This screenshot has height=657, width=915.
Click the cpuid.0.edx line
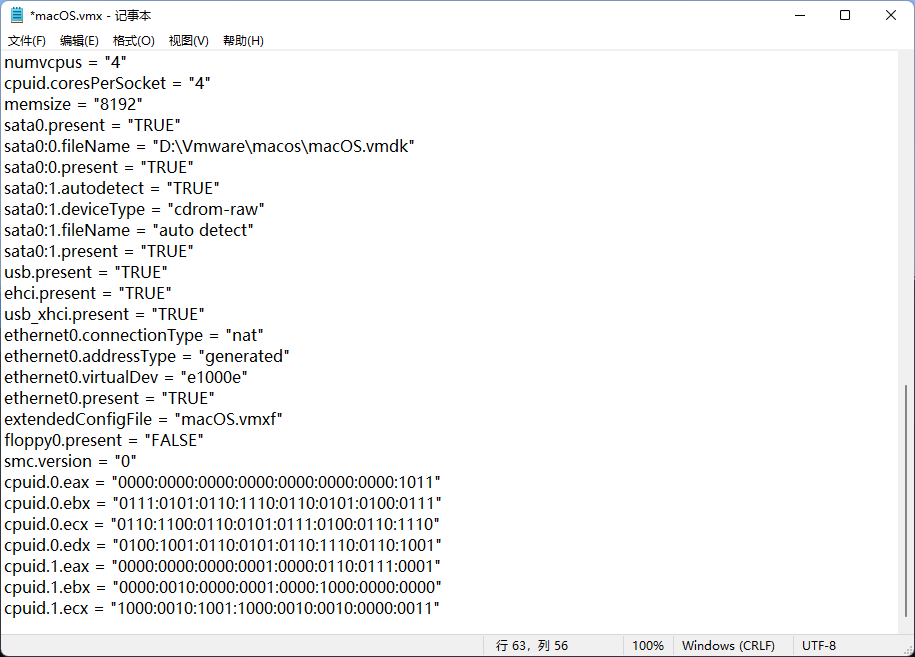coord(223,546)
